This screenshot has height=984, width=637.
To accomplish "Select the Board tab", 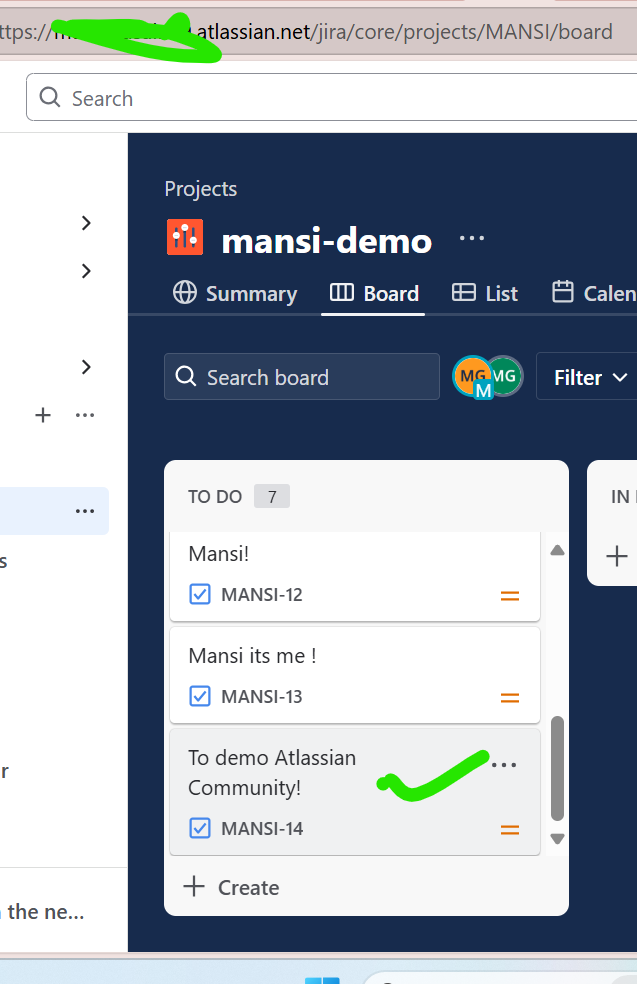I will (373, 293).
